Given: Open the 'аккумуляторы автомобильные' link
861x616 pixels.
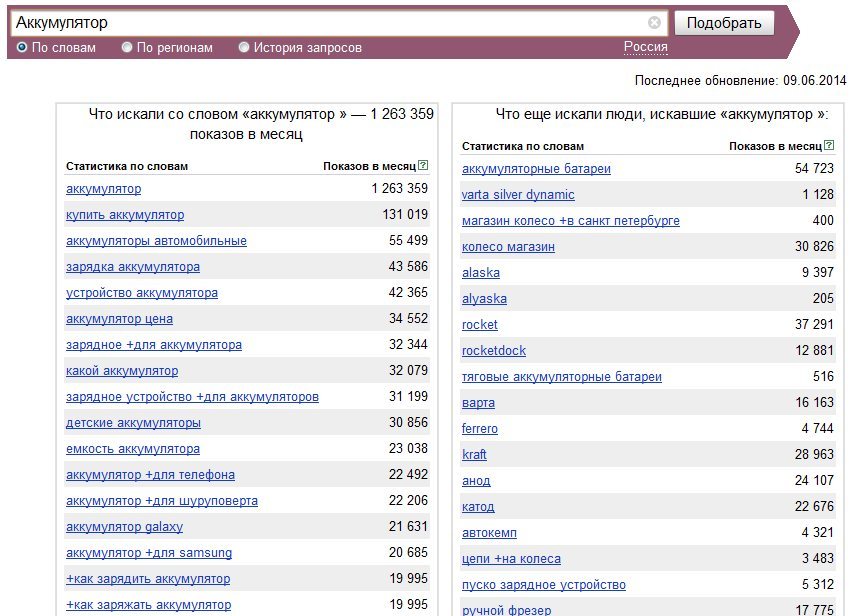Looking at the screenshot, I should [x=156, y=240].
